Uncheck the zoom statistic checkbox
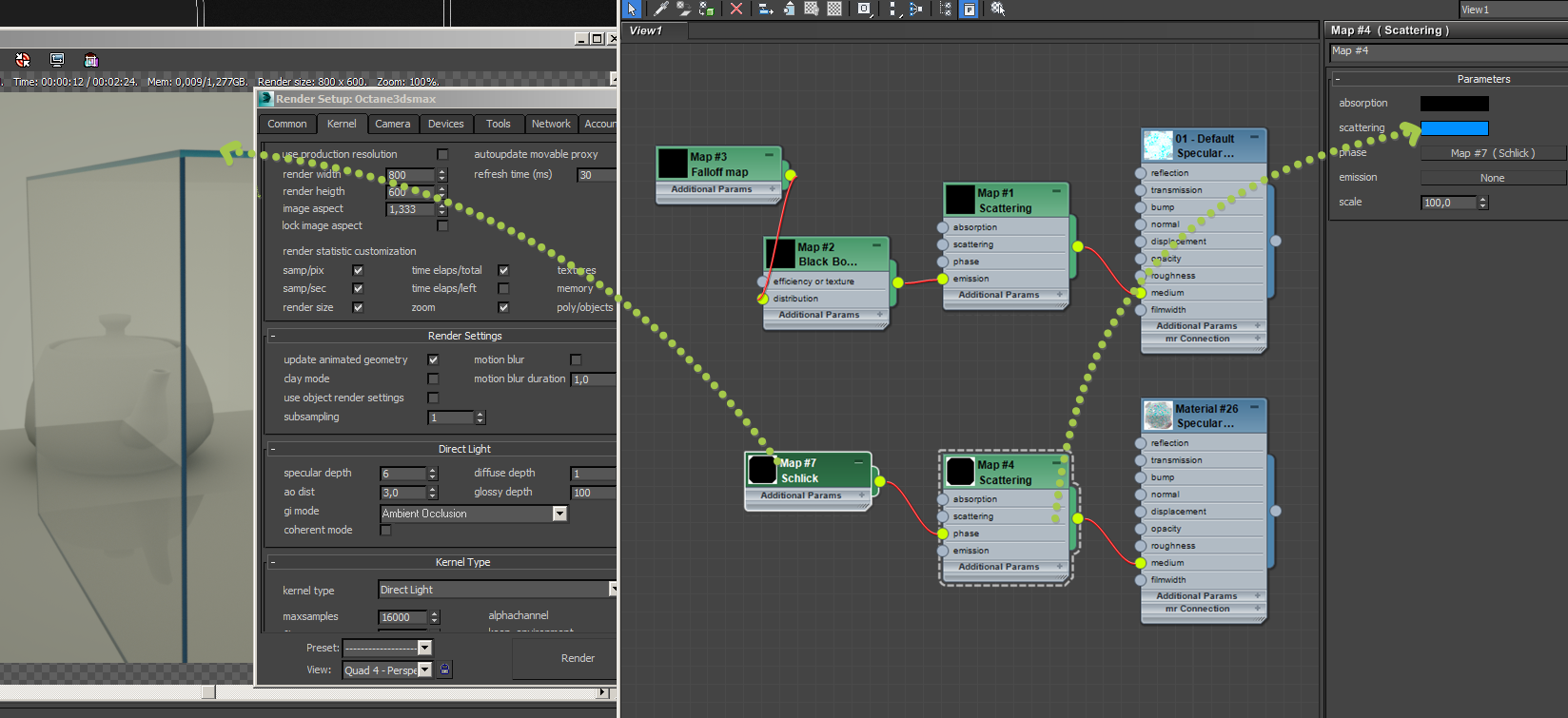 coord(503,307)
